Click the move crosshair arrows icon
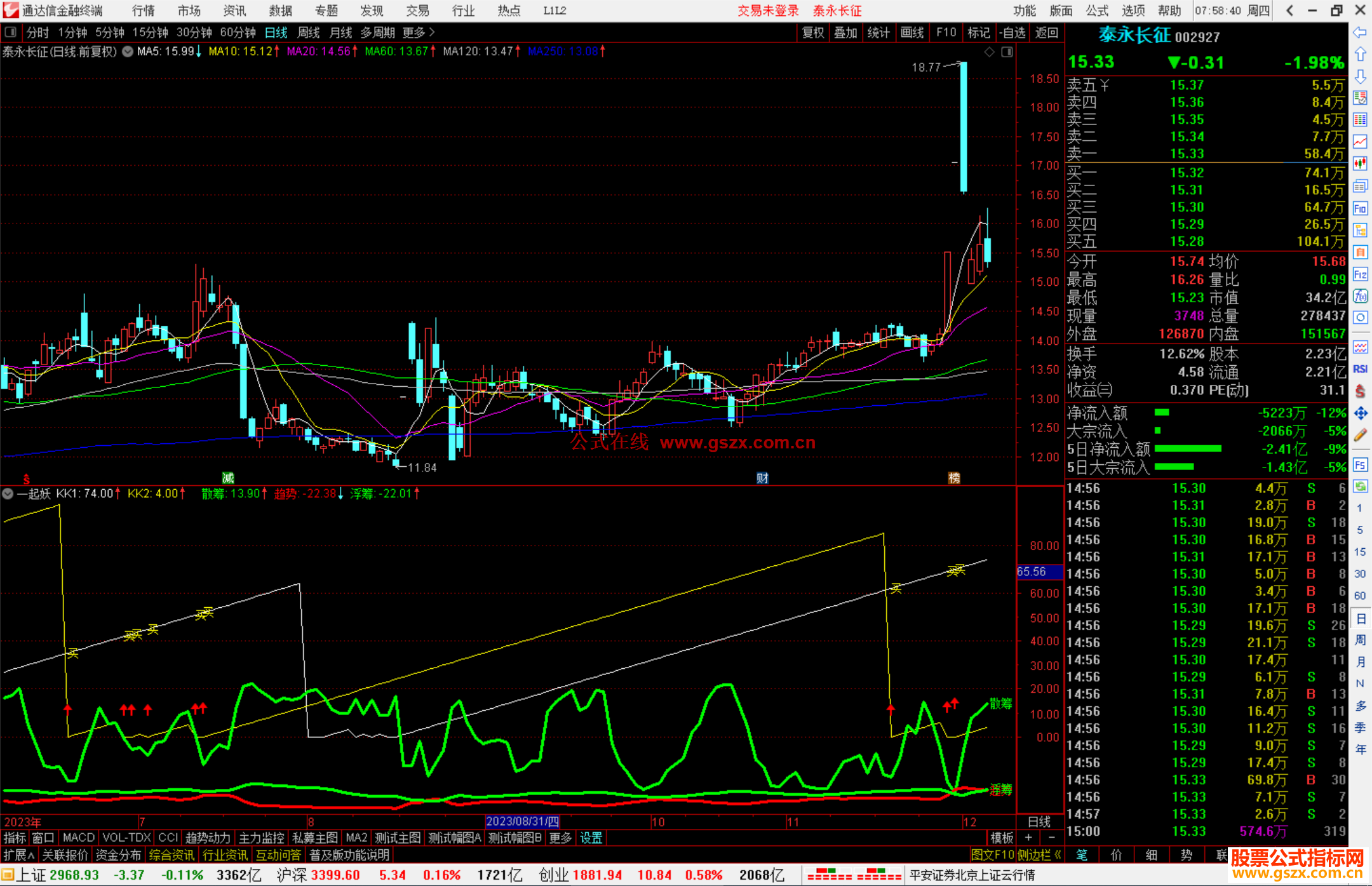 1360,413
